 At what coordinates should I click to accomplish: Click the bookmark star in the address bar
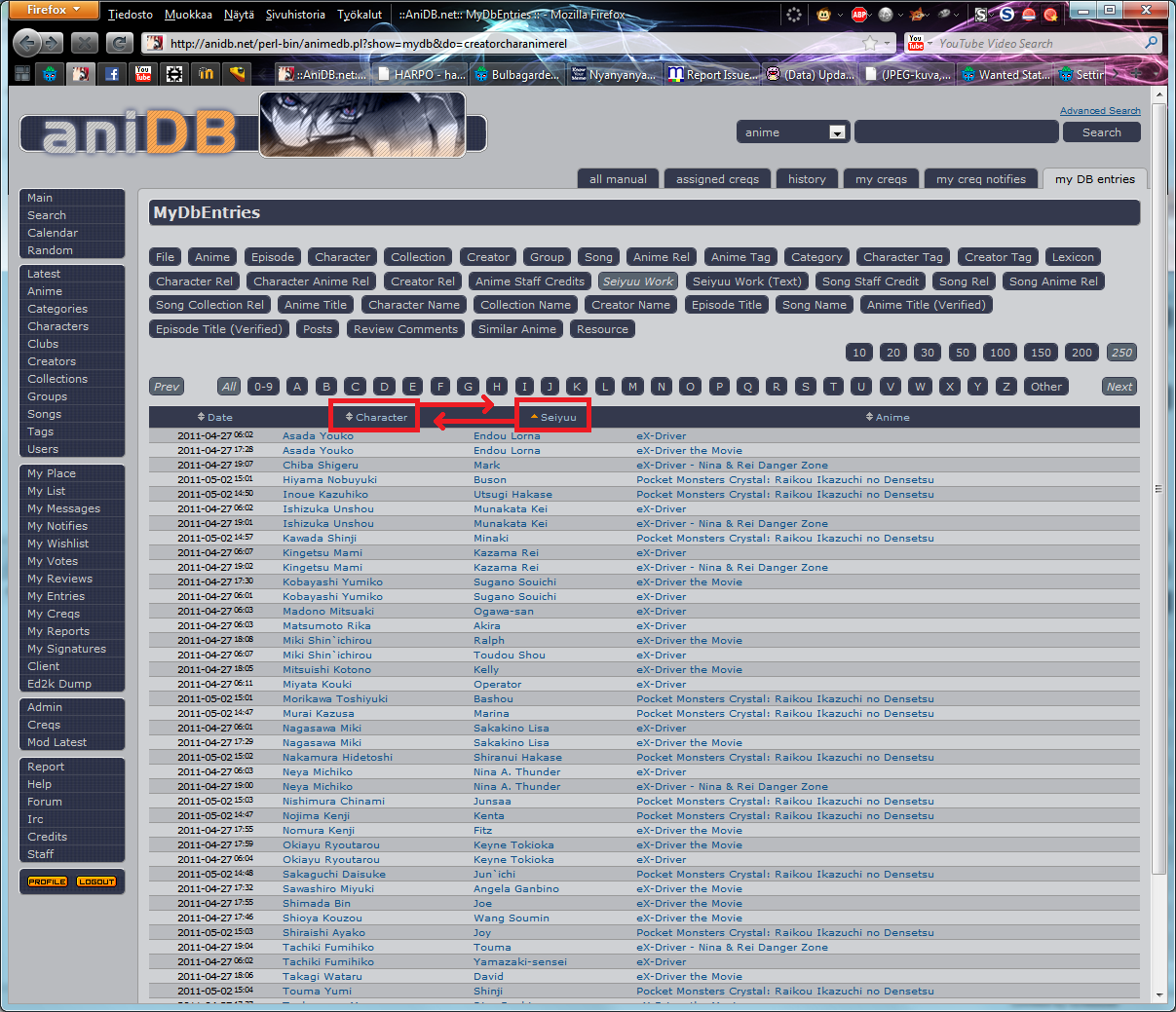(870, 43)
